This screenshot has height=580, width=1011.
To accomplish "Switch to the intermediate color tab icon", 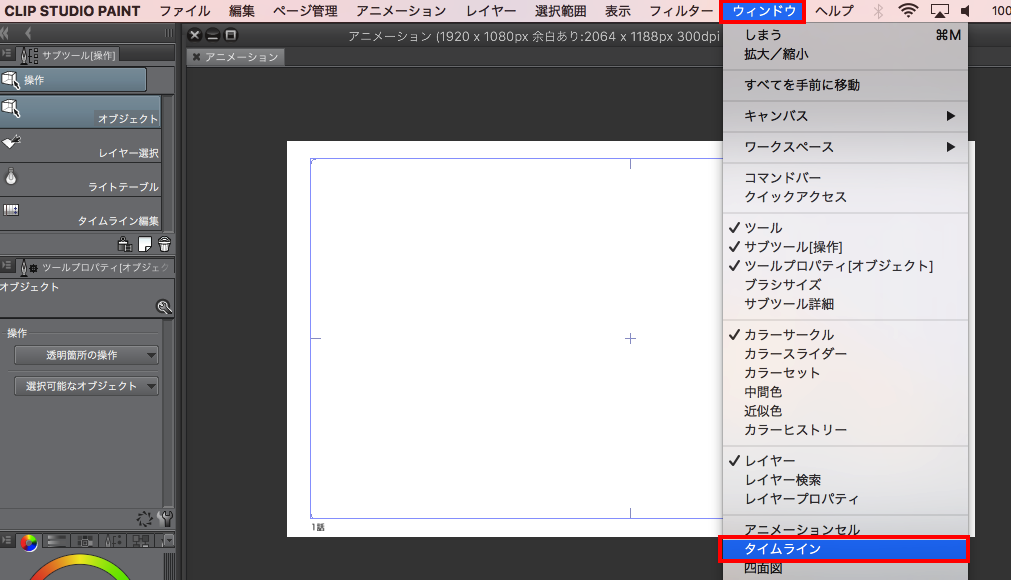I will coord(113,541).
